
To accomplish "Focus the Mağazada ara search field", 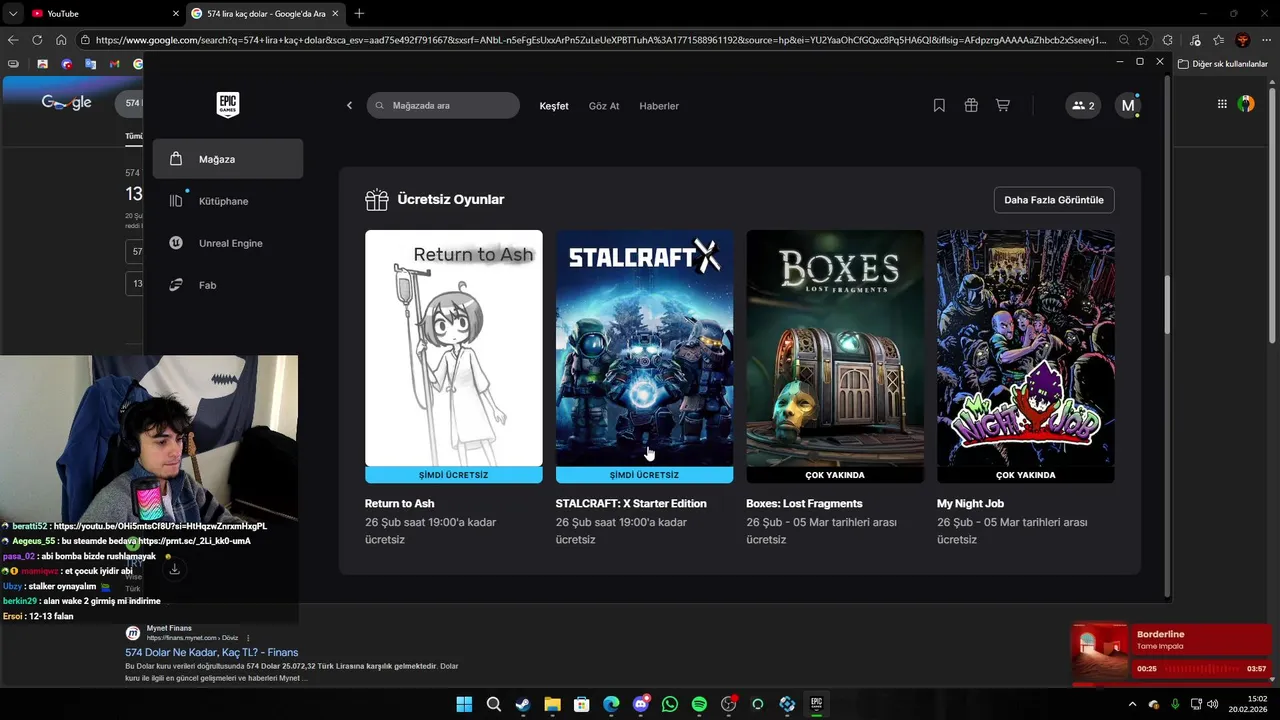I will pyautogui.click(x=443, y=105).
